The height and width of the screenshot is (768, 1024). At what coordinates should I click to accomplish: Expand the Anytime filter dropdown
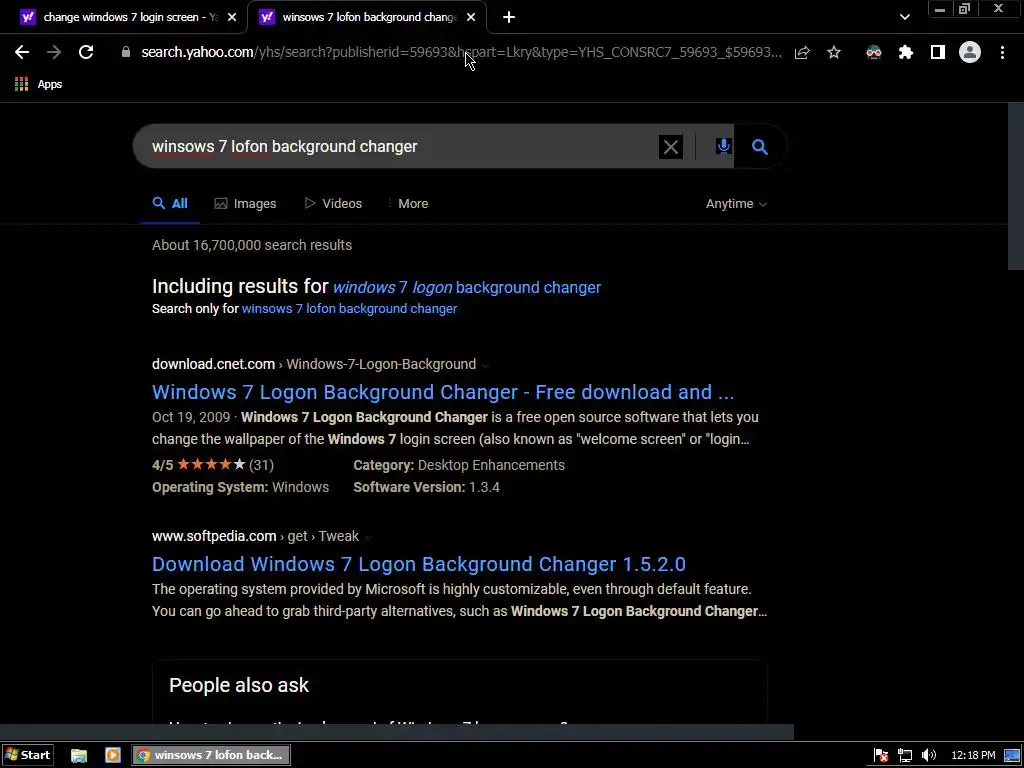[x=736, y=204]
